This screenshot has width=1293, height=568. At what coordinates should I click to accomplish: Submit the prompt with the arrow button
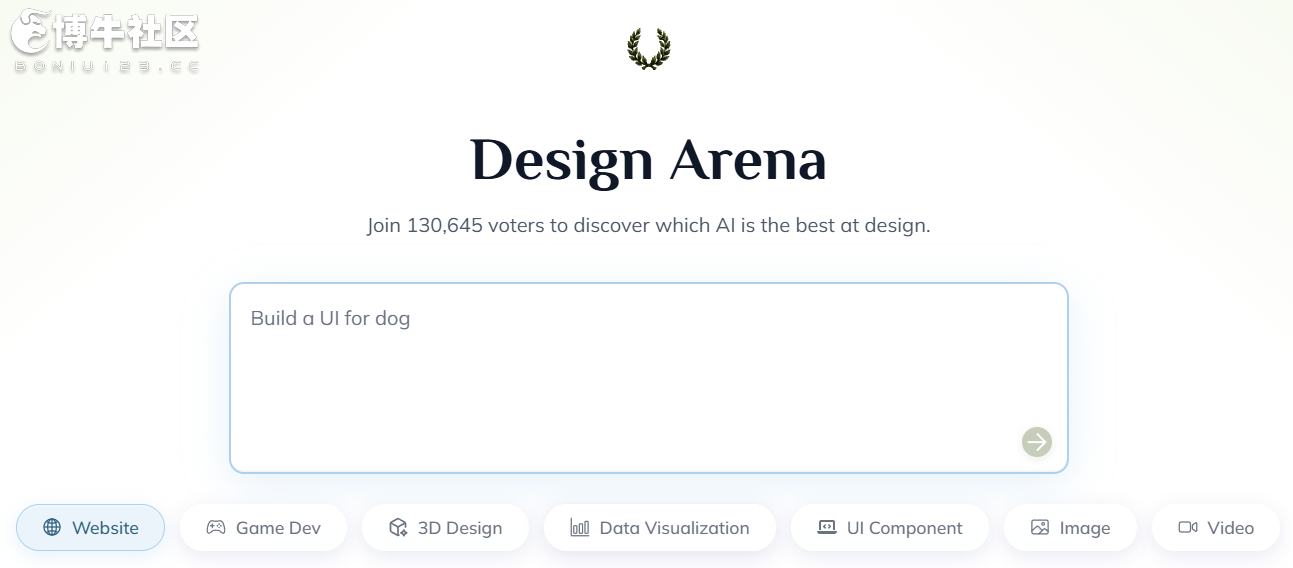point(1037,441)
